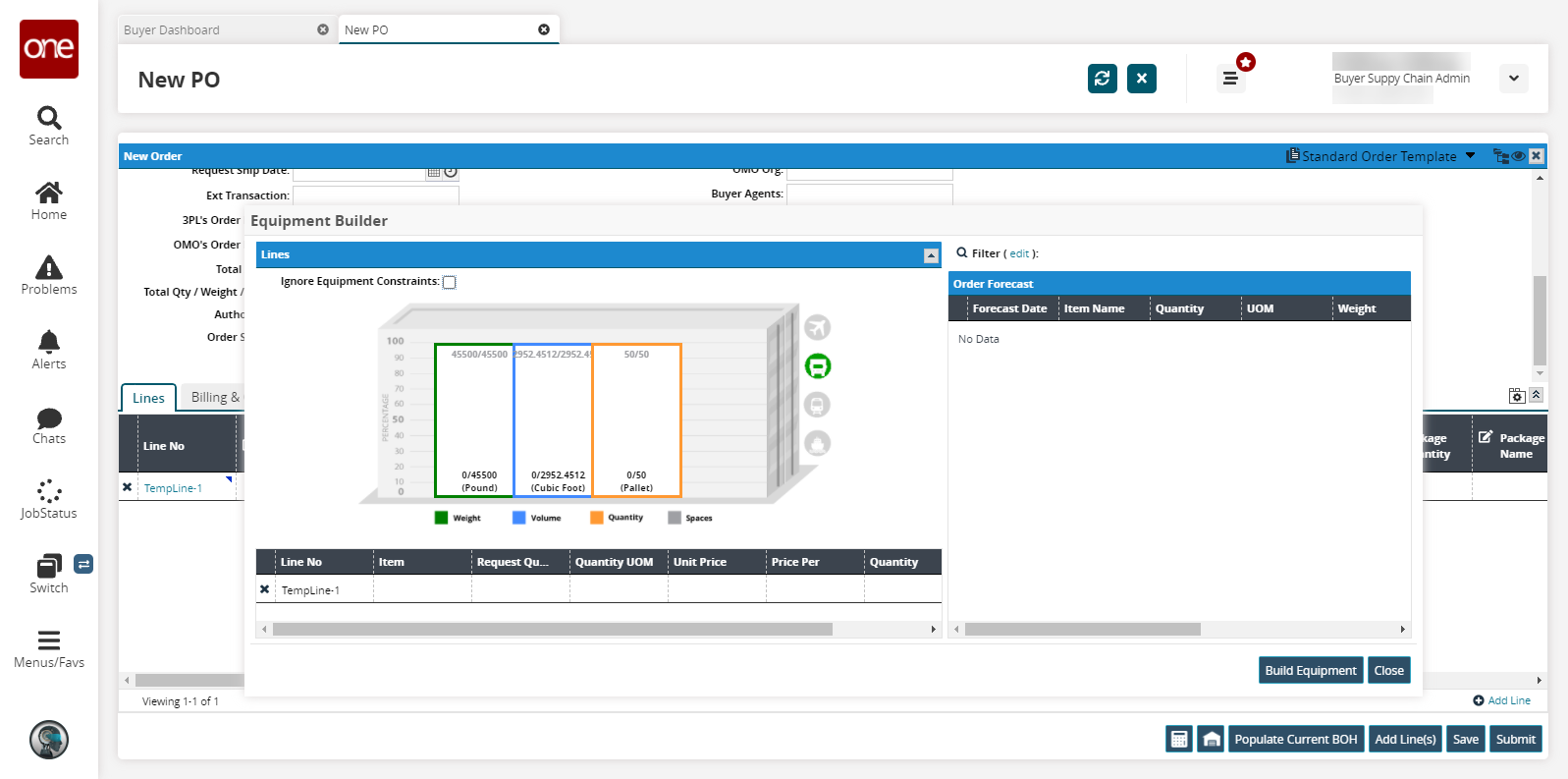Image resolution: width=1568 pixels, height=779 pixels.
Task: Click the refresh icon in New PO header
Action: tap(1102, 79)
